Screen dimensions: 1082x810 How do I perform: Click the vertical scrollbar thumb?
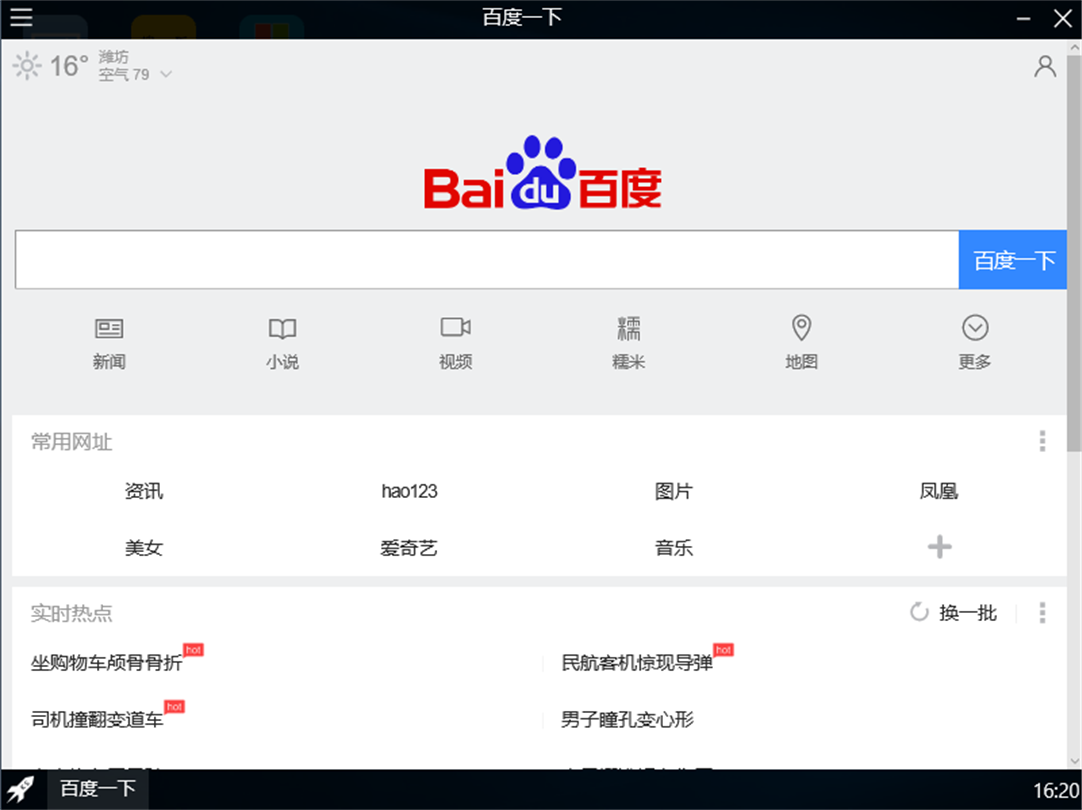(1074, 253)
